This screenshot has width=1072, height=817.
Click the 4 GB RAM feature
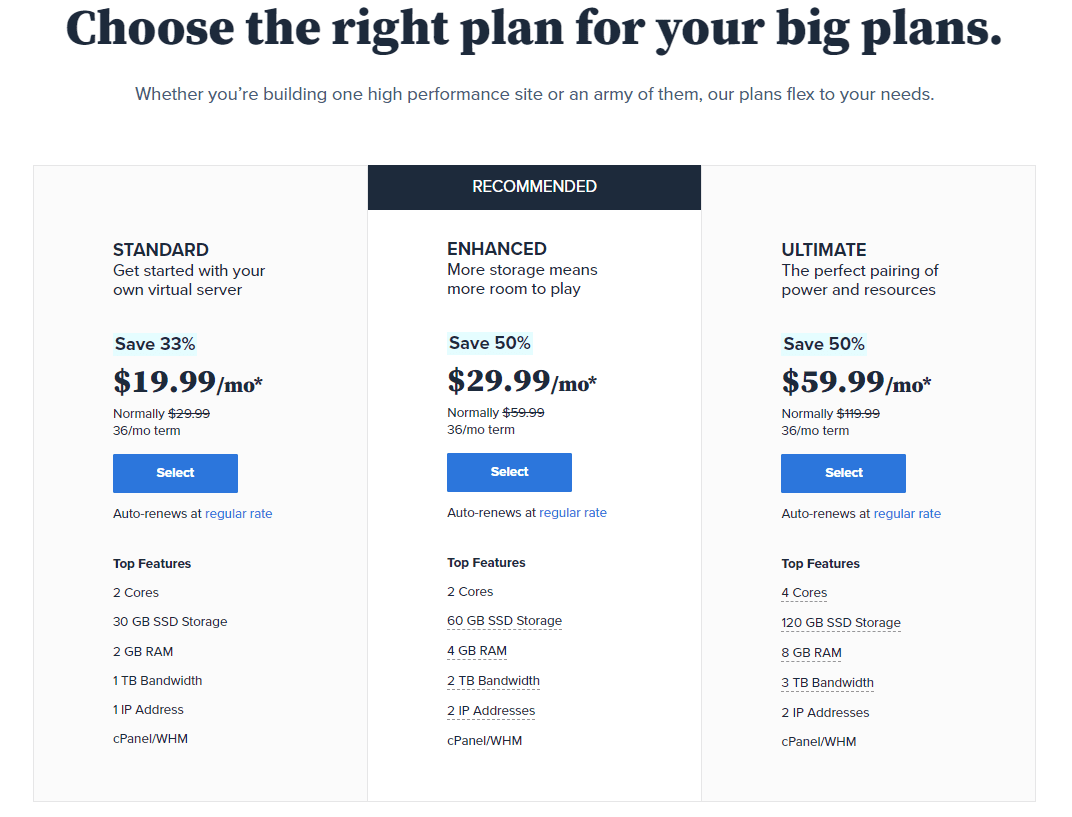(x=477, y=651)
